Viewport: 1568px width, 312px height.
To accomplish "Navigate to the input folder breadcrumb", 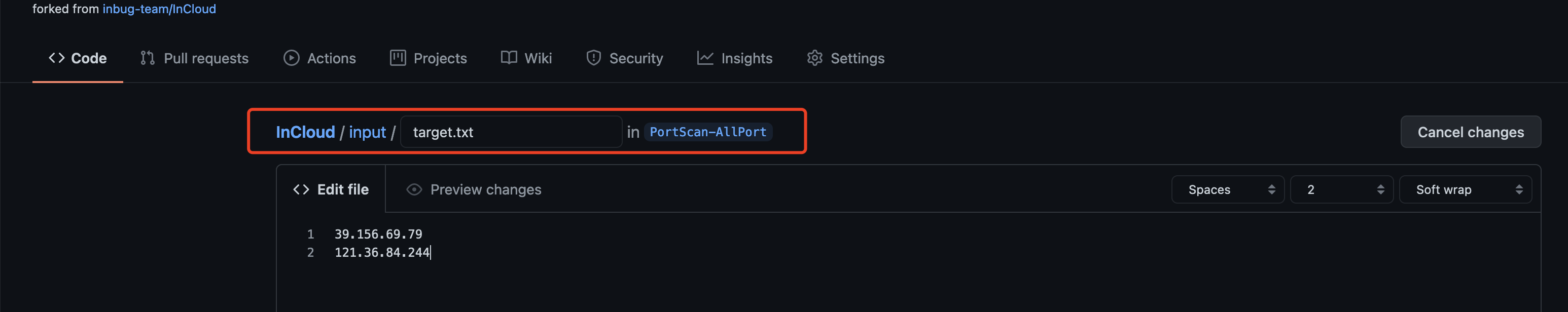I will pyautogui.click(x=367, y=133).
